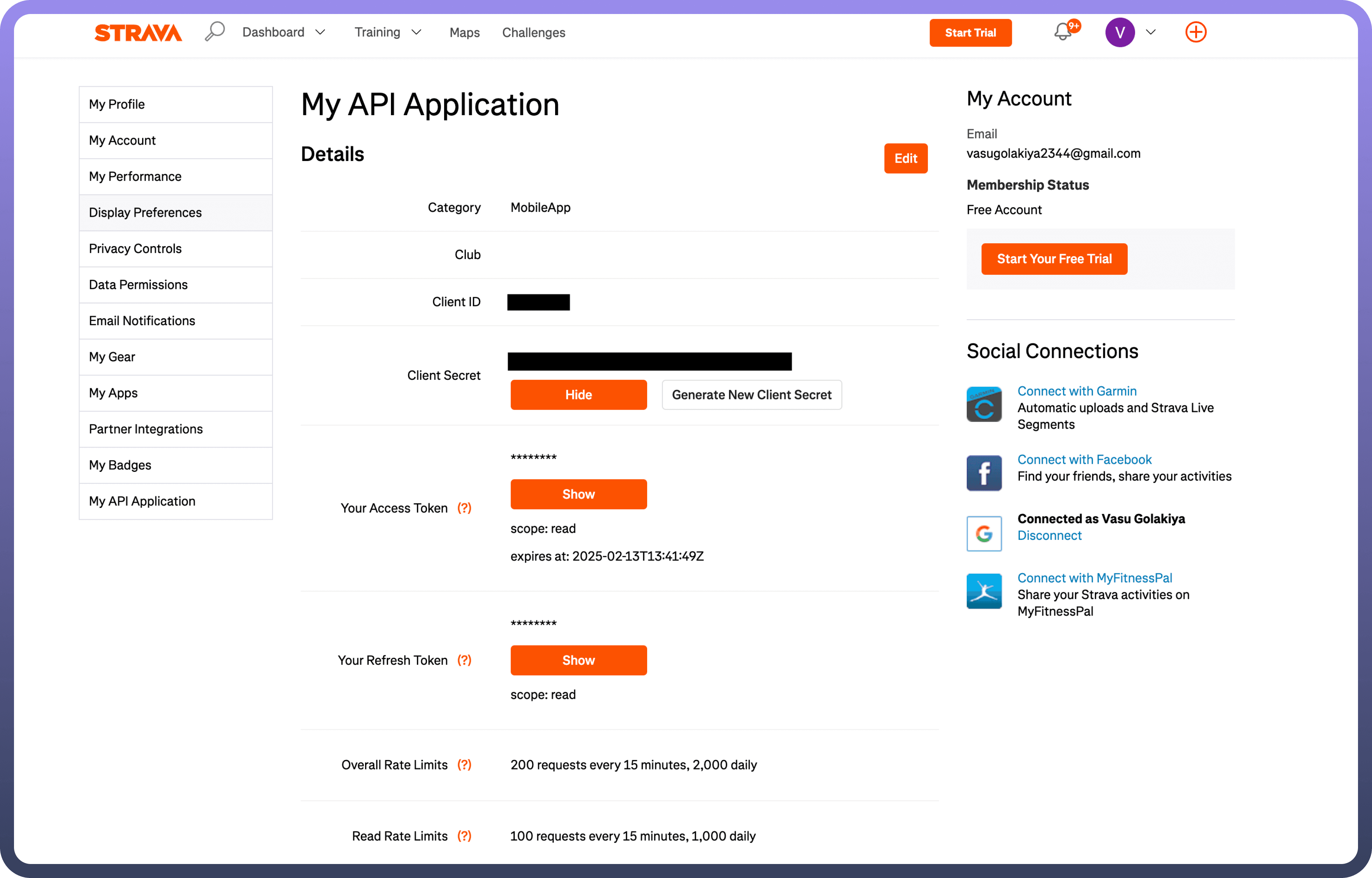
Task: Click Disconnect Google account link
Action: (x=1049, y=535)
